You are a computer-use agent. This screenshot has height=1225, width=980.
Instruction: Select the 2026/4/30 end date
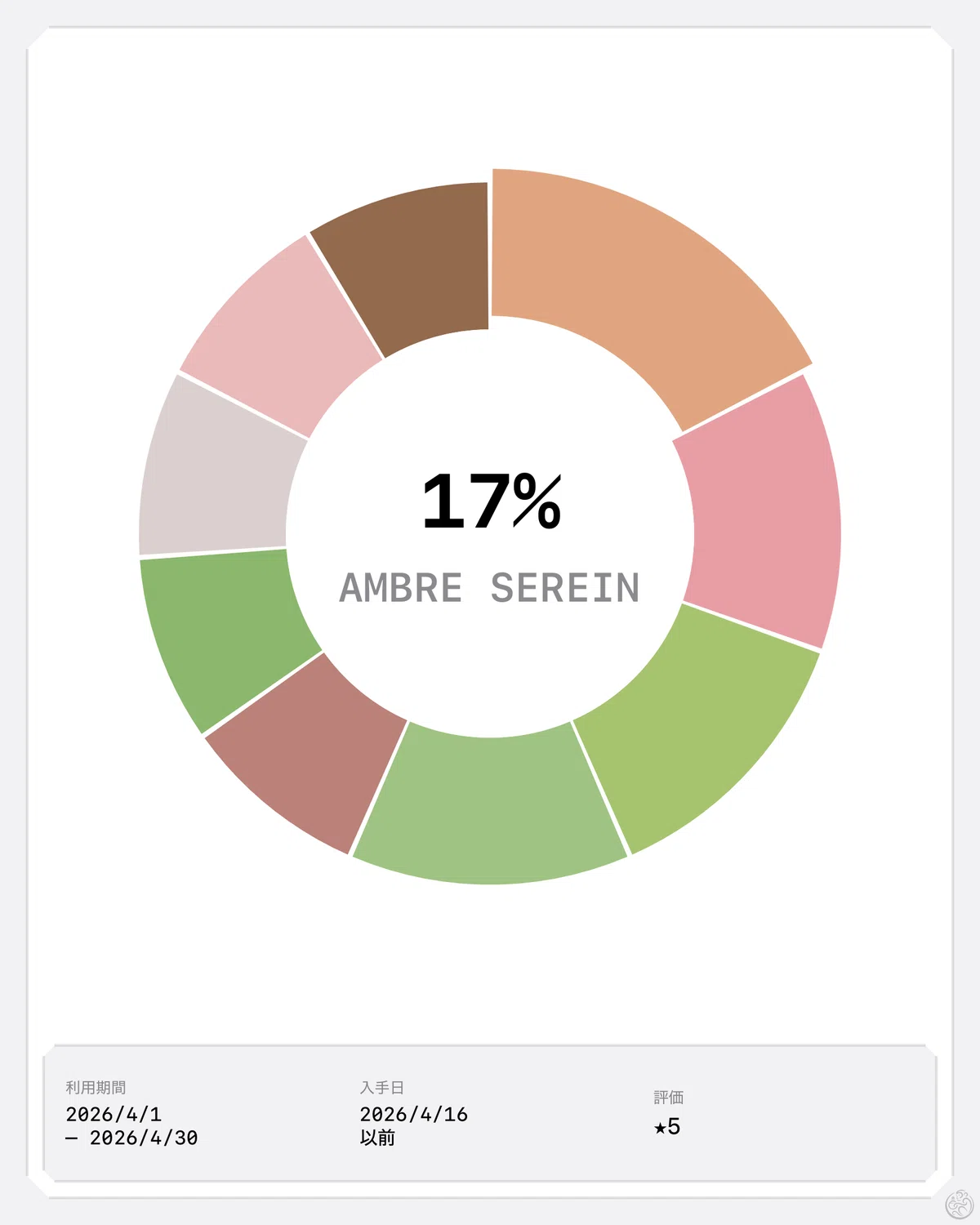144,1138
